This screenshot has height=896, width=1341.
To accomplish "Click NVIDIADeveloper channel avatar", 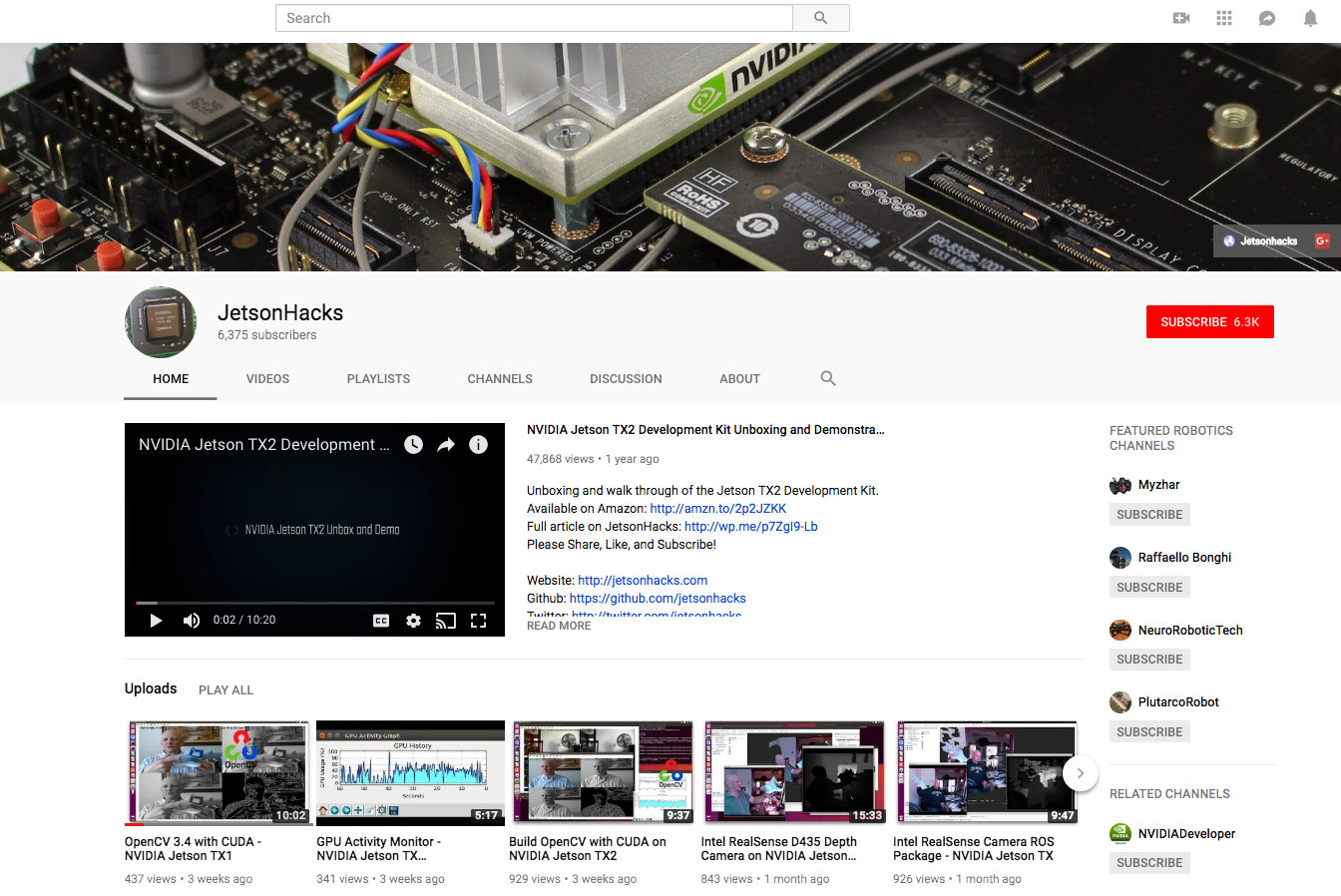I will click(x=1120, y=834).
